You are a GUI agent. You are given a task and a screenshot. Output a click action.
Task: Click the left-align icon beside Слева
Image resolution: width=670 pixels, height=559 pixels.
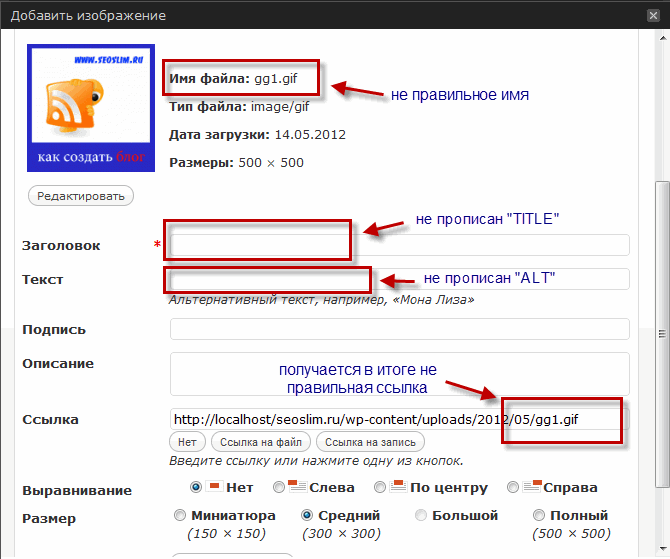(x=297, y=486)
